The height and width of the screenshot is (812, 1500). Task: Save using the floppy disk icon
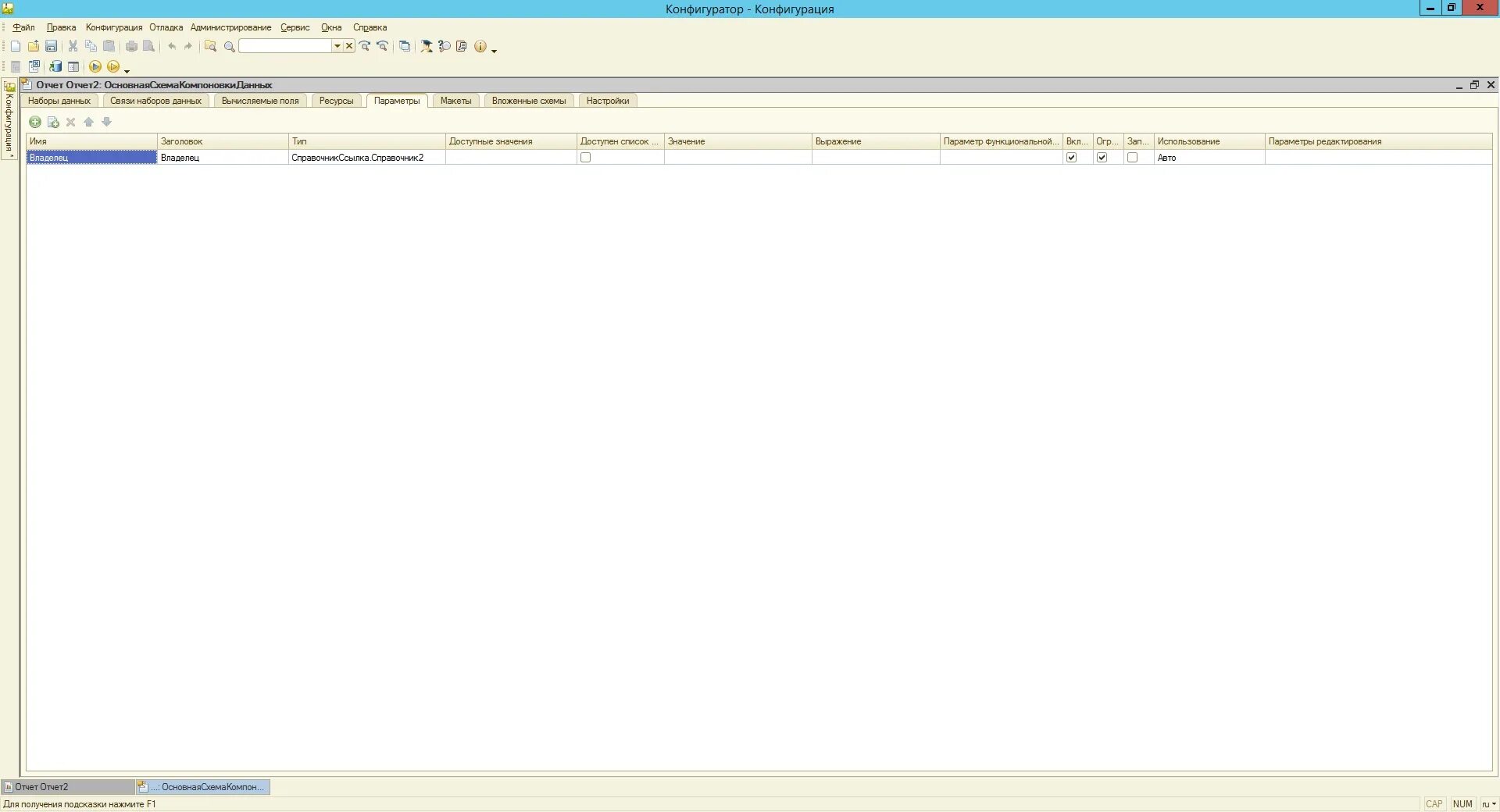pyautogui.click(x=52, y=47)
